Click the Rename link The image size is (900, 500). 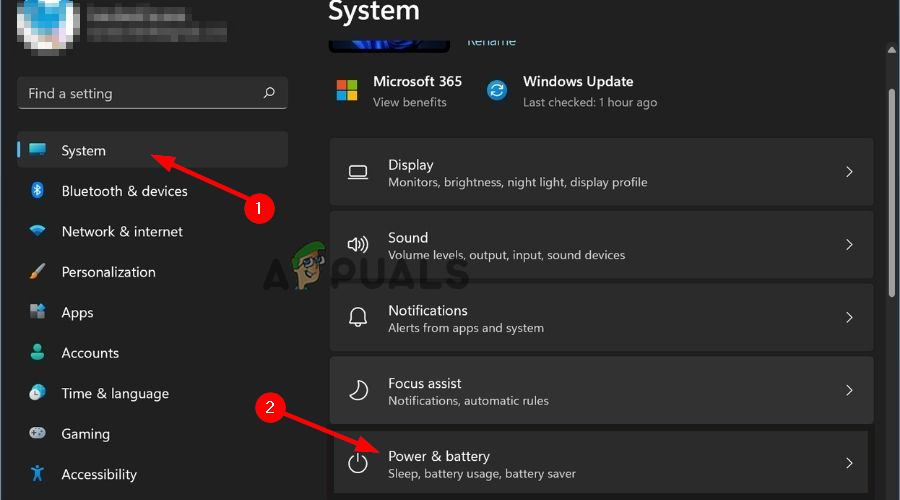(x=491, y=42)
